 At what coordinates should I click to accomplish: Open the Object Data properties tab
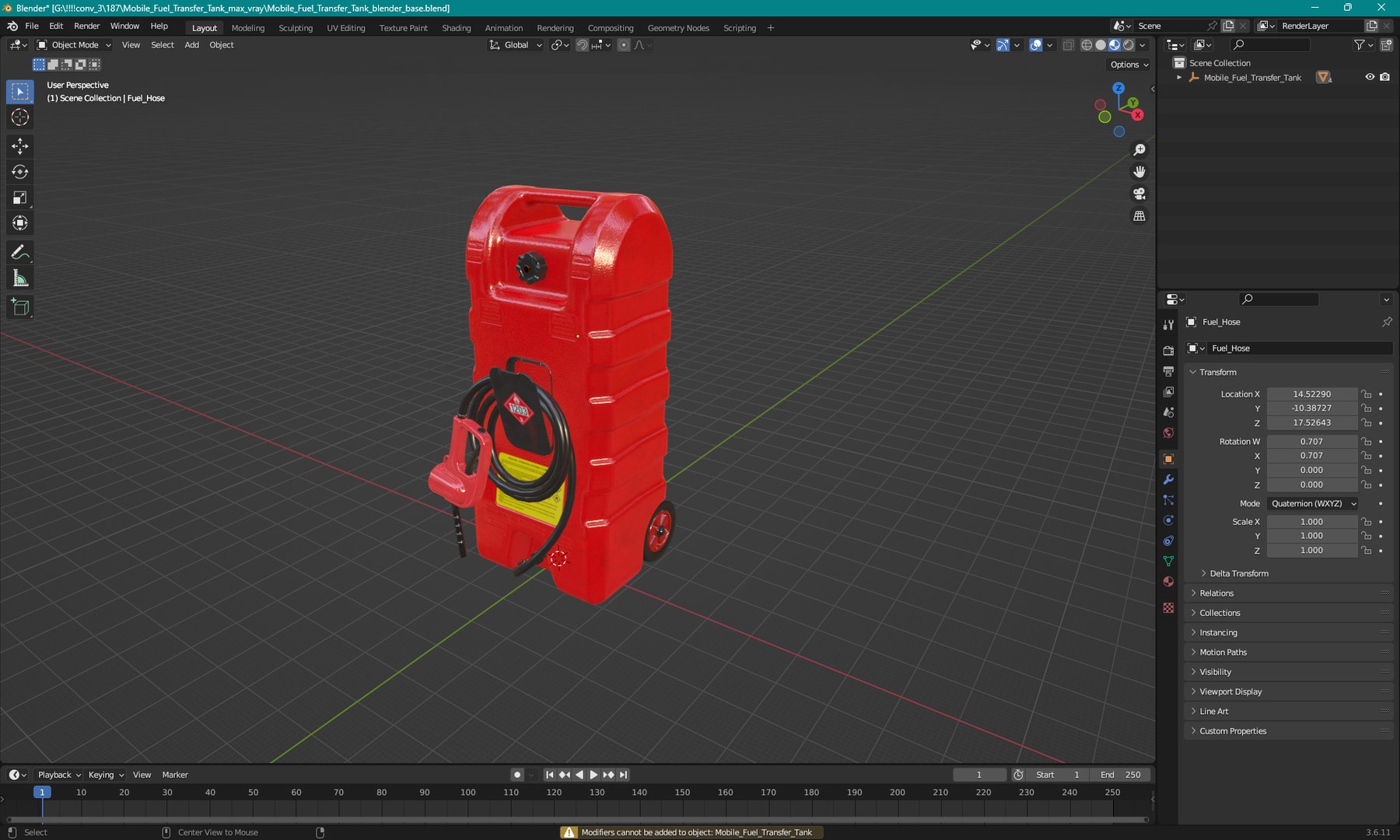click(x=1168, y=561)
